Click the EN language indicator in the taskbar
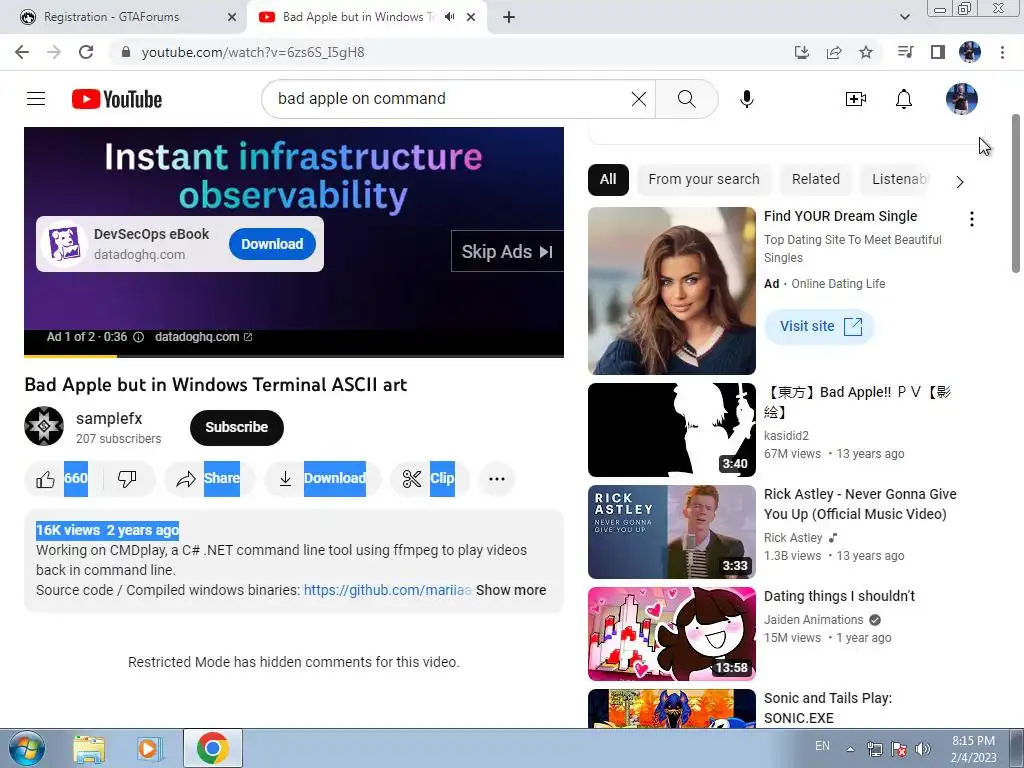 pyautogui.click(x=822, y=746)
